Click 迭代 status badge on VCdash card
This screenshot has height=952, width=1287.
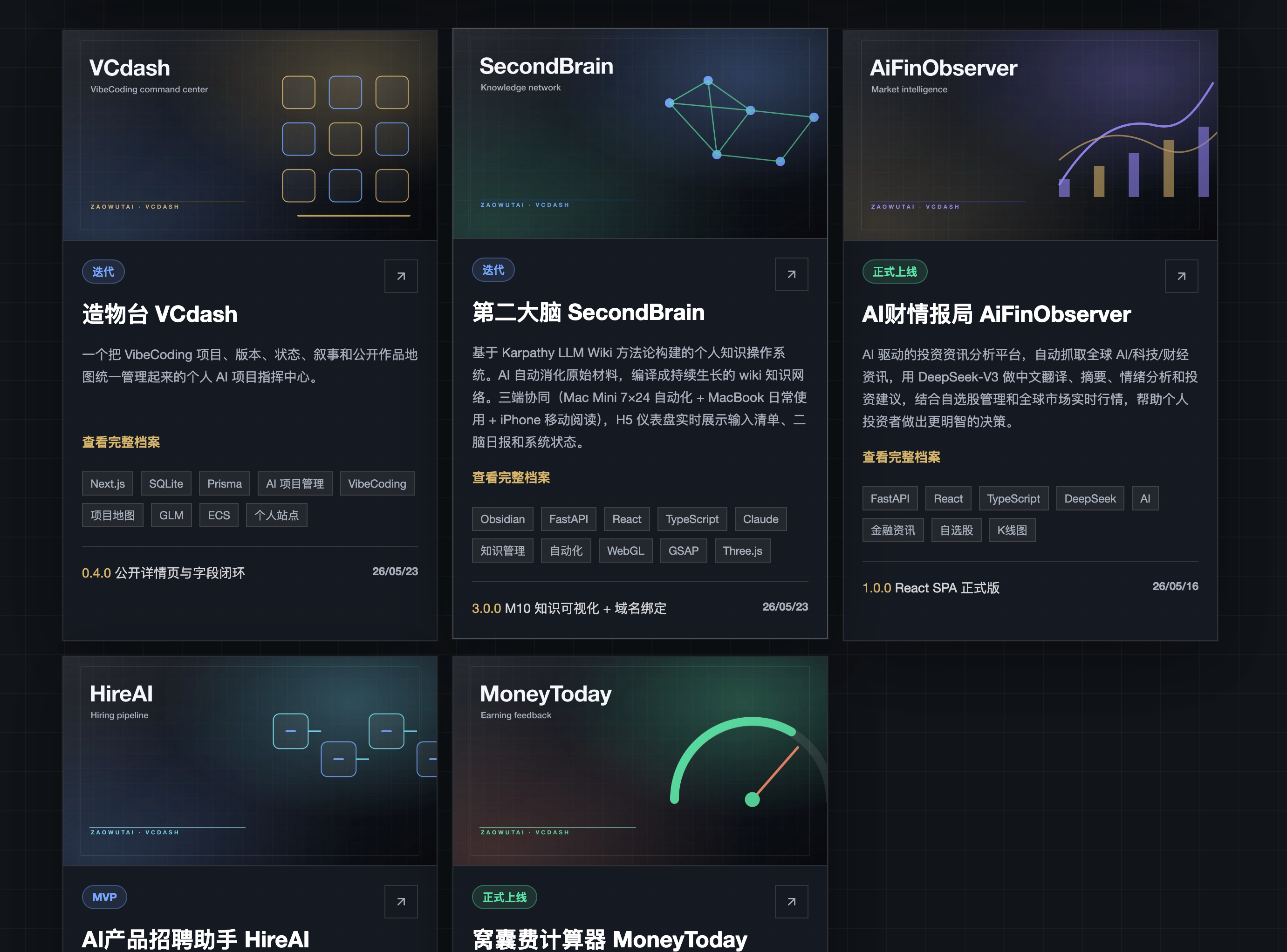pos(103,272)
